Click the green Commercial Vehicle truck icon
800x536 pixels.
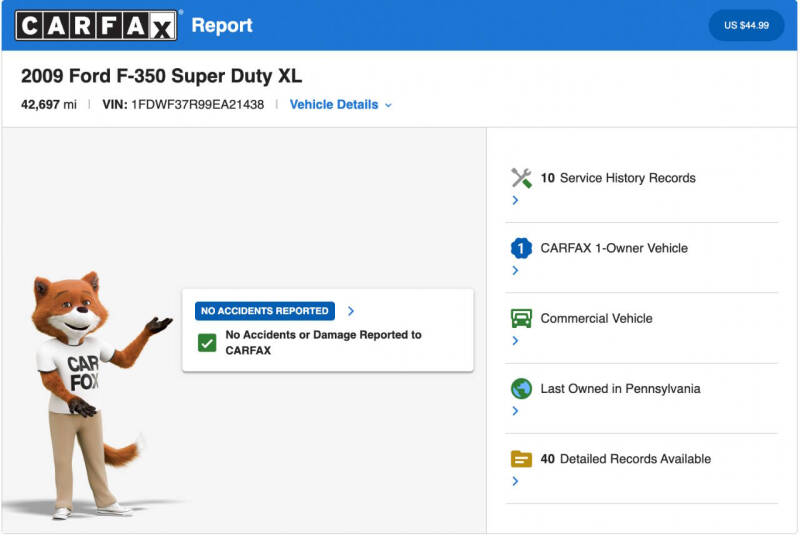pos(521,319)
